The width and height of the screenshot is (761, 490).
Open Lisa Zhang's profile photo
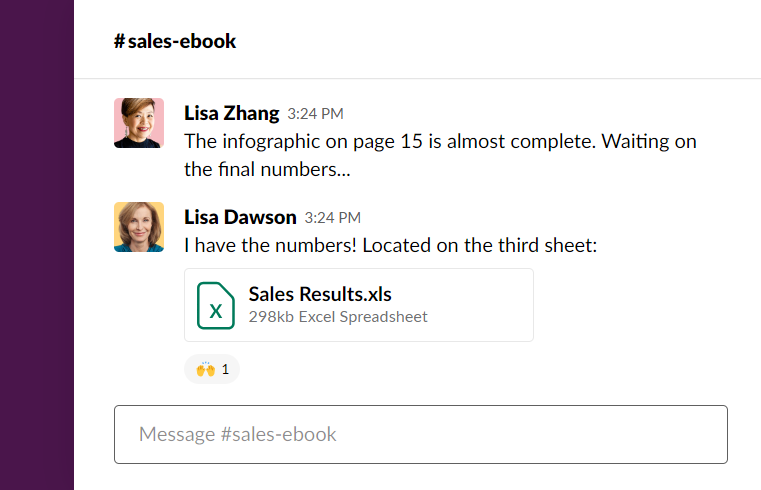(139, 123)
